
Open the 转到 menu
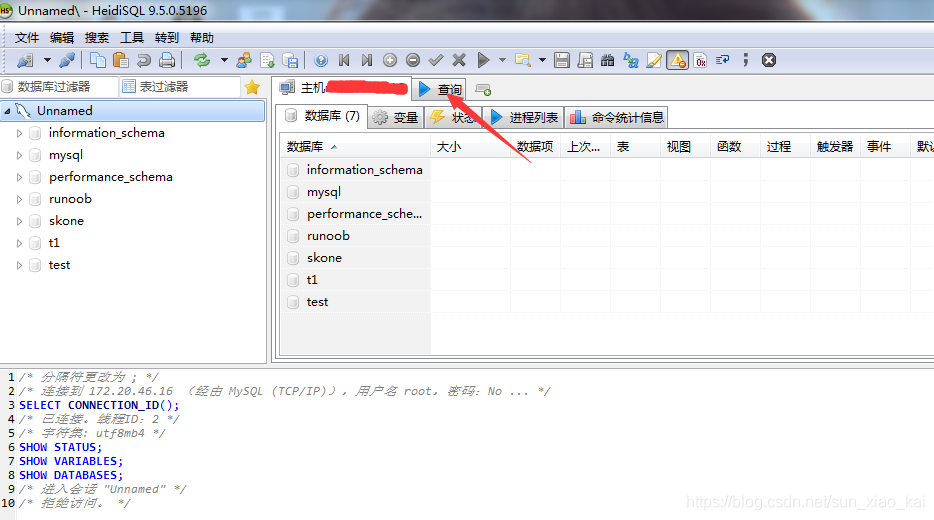pyautogui.click(x=167, y=38)
